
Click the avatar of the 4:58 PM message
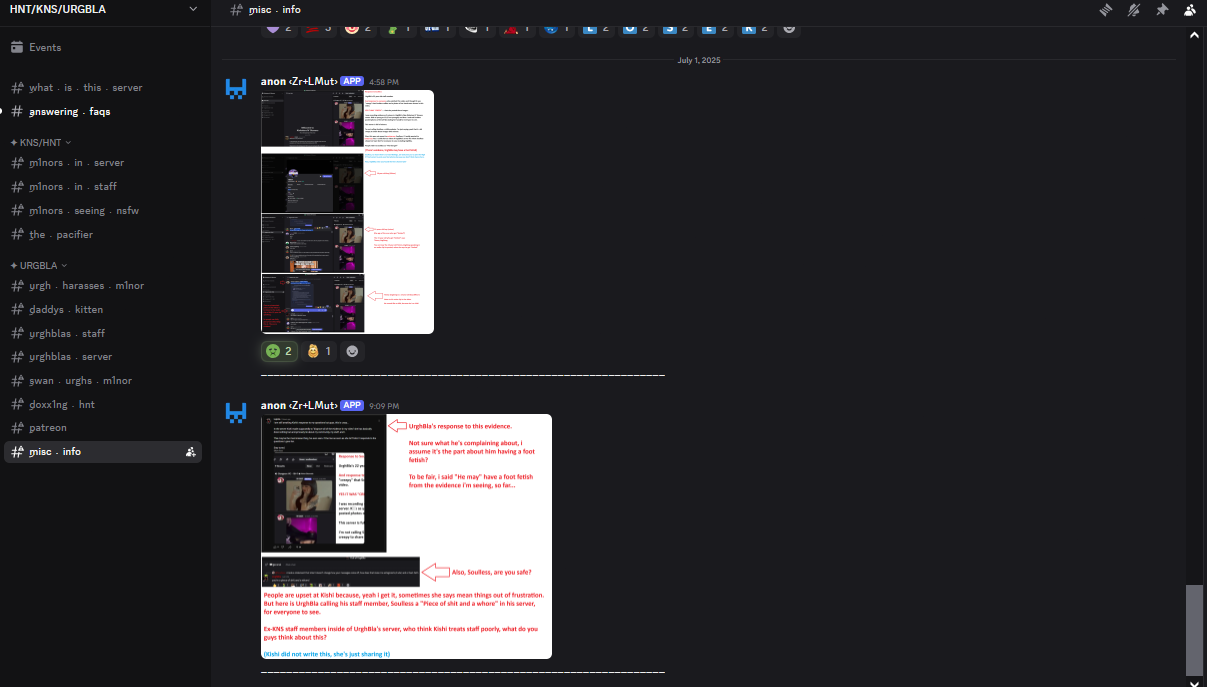[x=236, y=88]
